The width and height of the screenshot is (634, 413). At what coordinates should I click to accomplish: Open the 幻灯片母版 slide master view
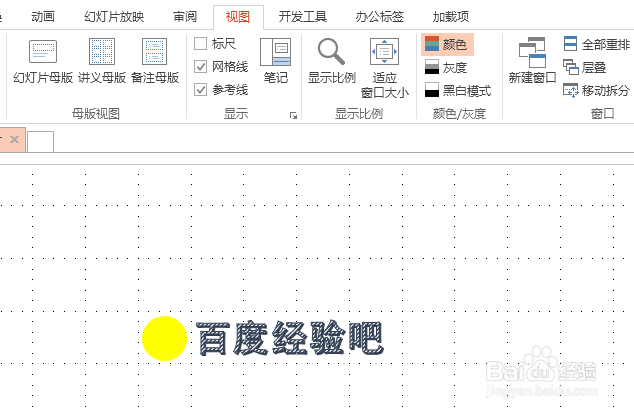(43, 61)
